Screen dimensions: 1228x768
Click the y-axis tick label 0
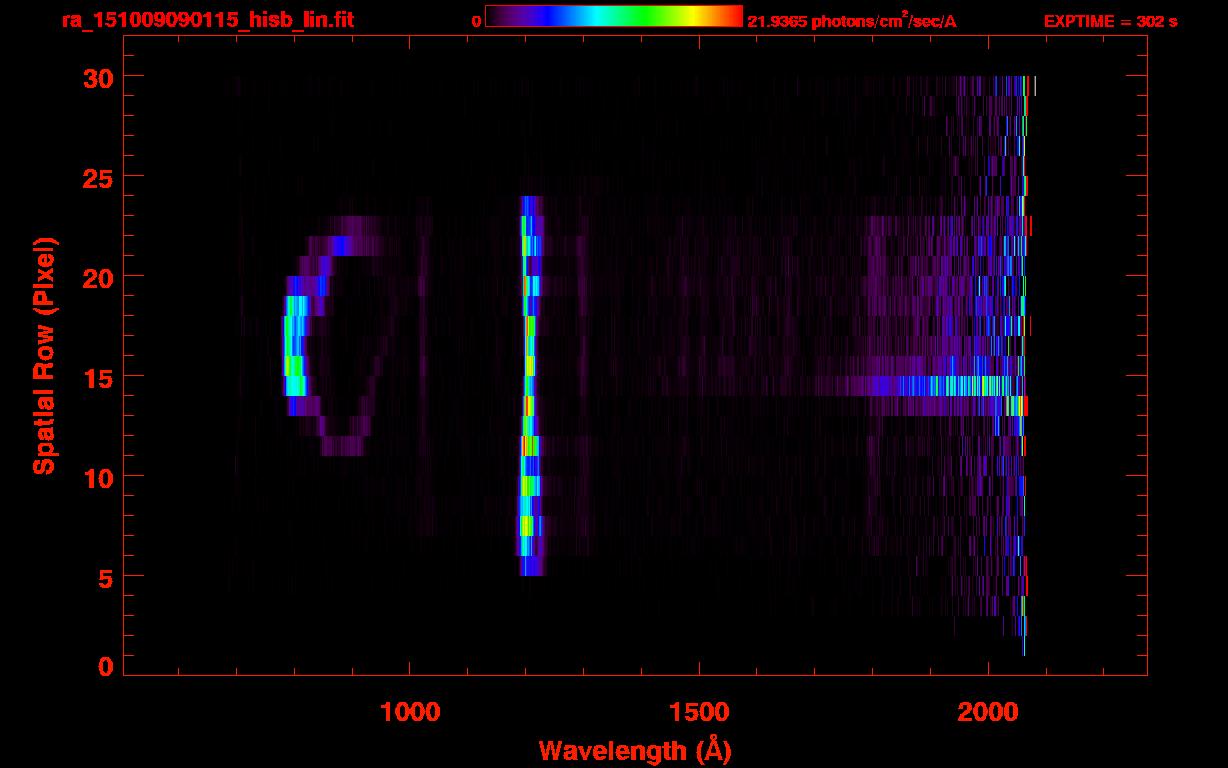coord(105,667)
